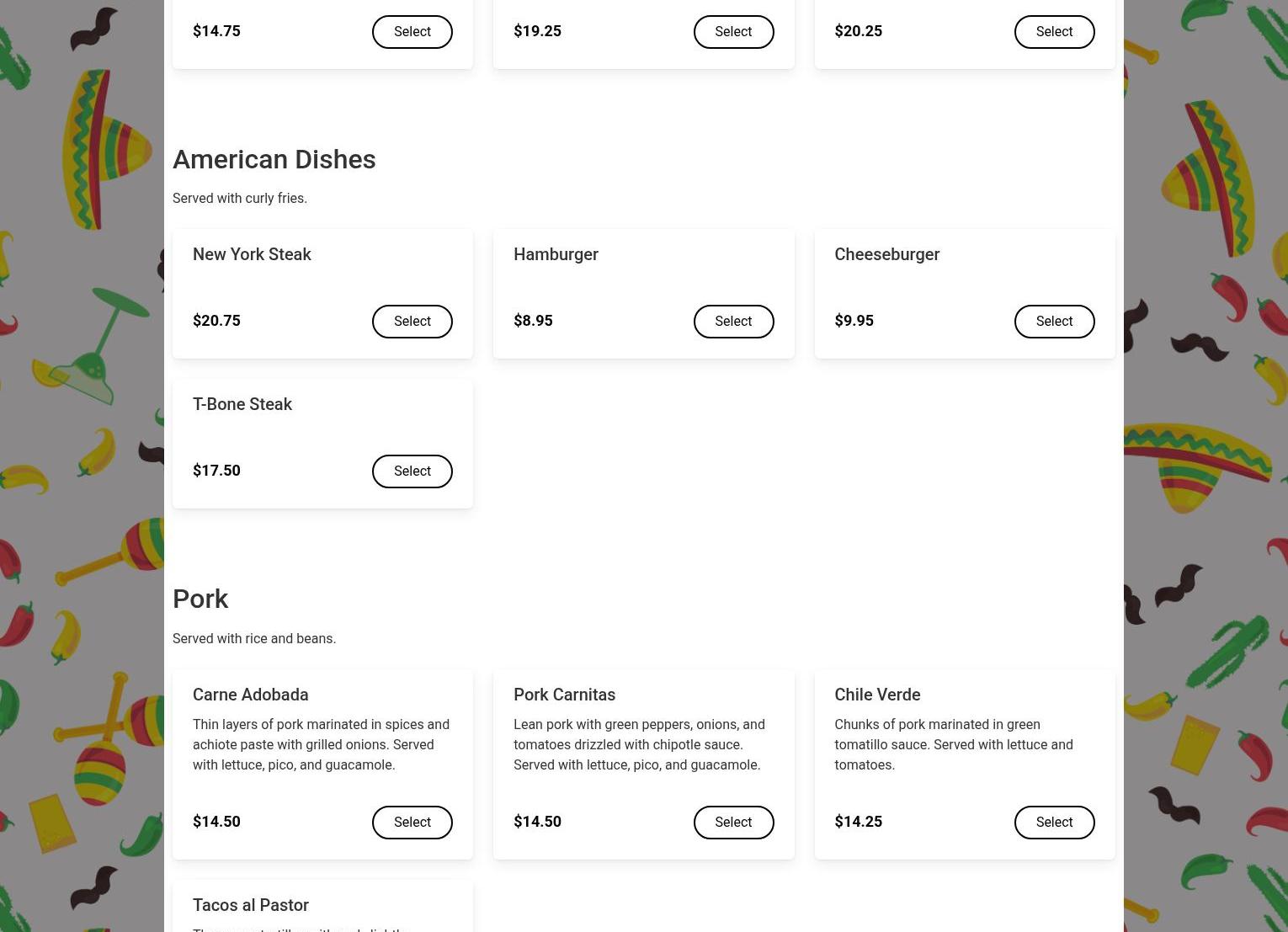Click Select for Carne Adobada
Viewport: 1288px width, 932px height.
[x=412, y=823]
